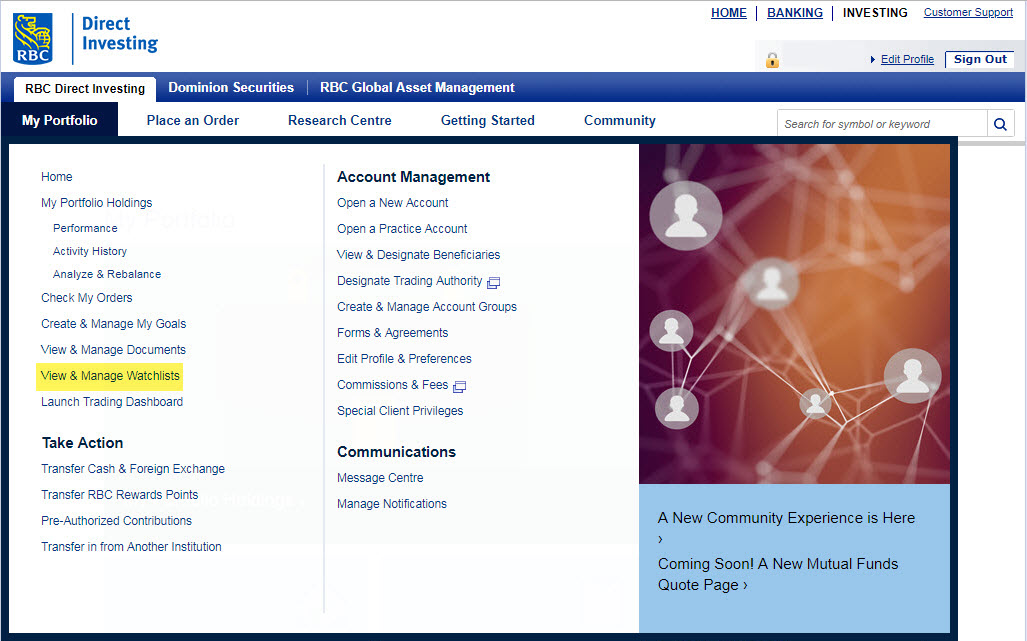Viewport: 1027px width, 641px height.
Task: Switch to RBC Global Asset Management tab
Action: click(417, 88)
